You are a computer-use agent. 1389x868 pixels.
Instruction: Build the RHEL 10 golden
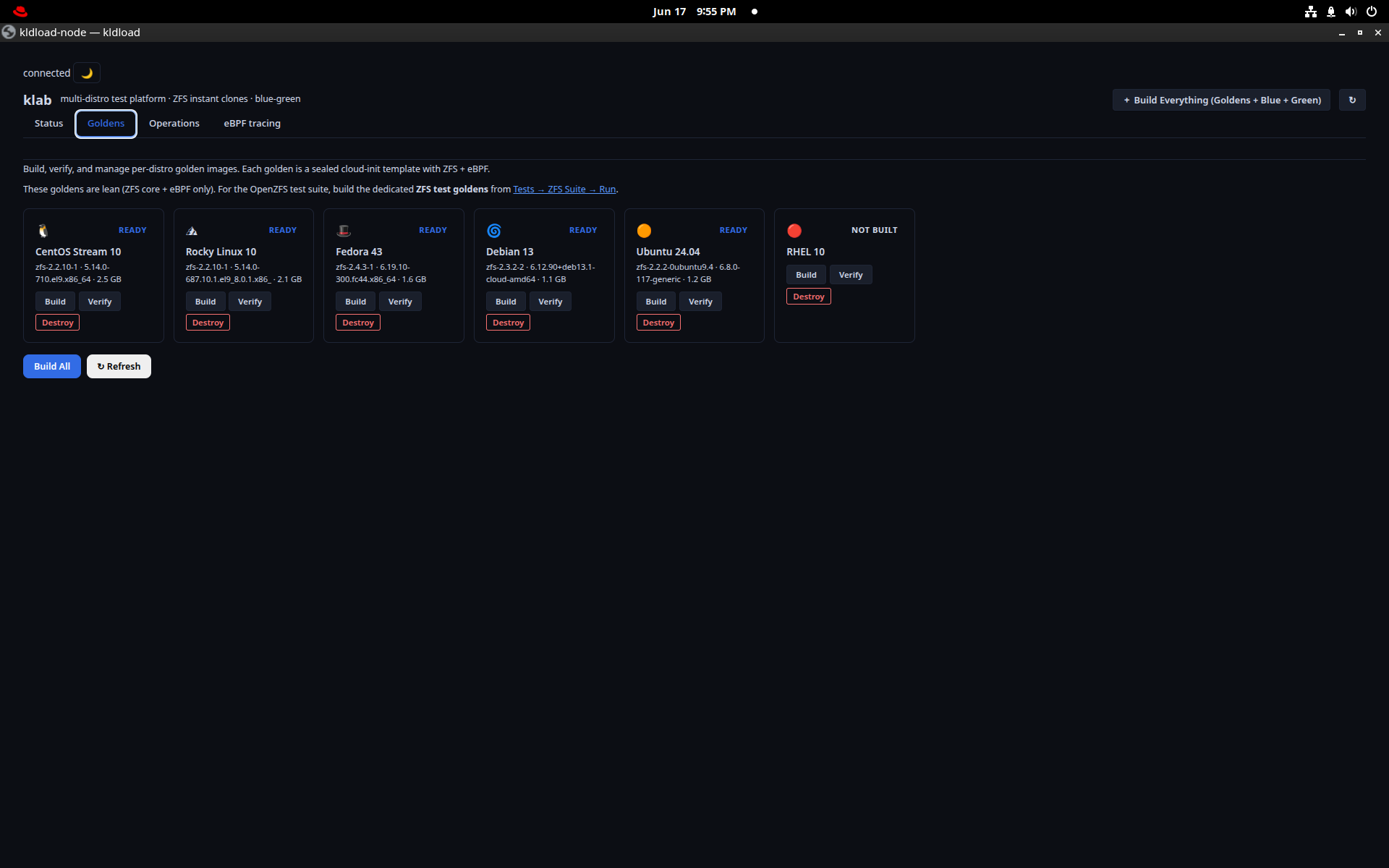click(x=806, y=275)
